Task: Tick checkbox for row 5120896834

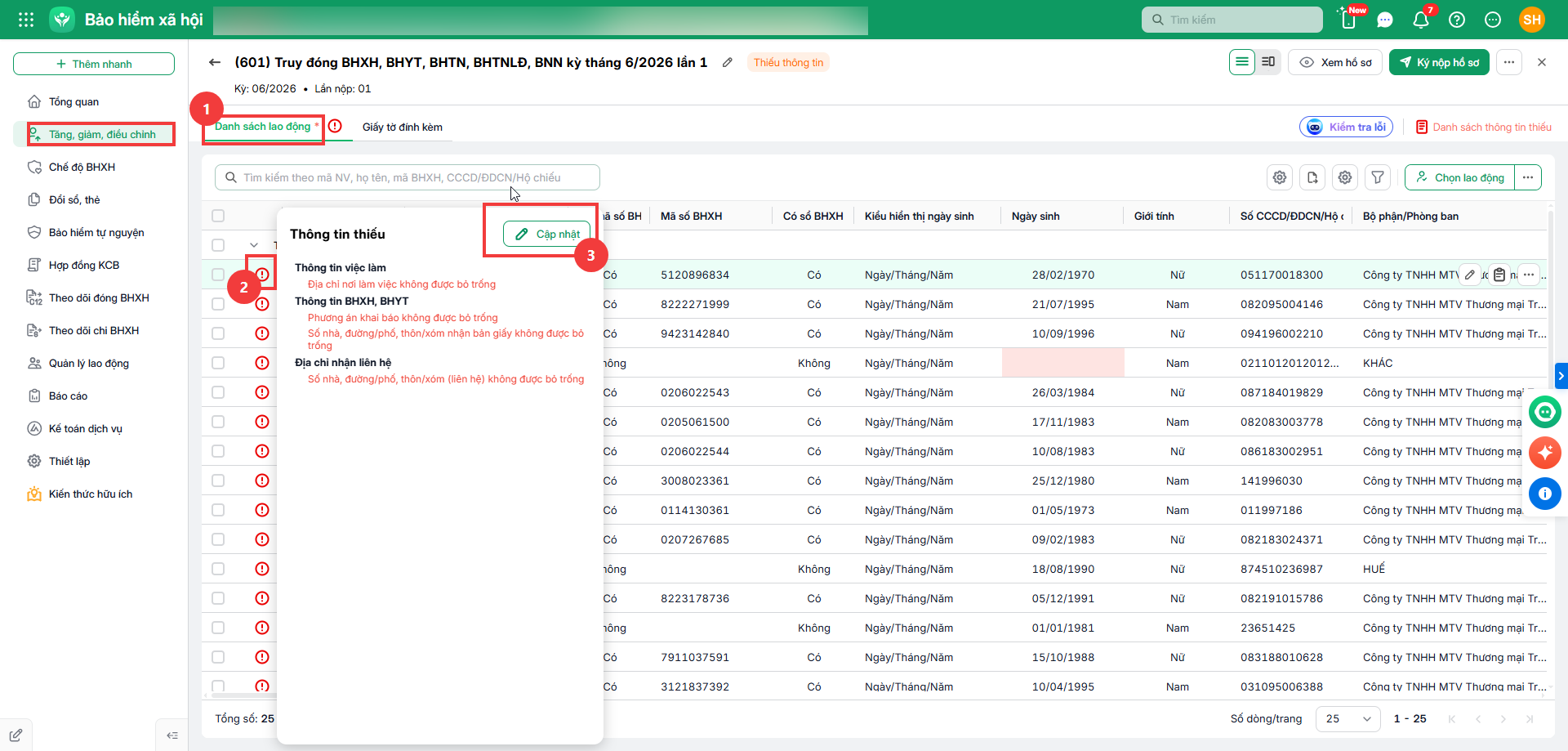Action: (218, 275)
